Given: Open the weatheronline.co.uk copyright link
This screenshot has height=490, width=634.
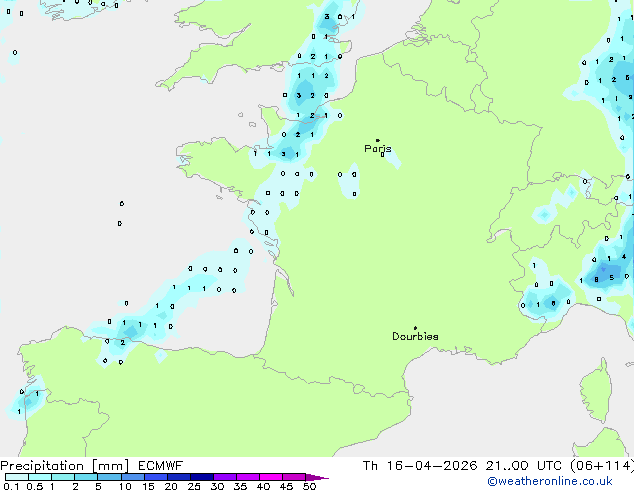Looking at the screenshot, I should [x=550, y=481].
